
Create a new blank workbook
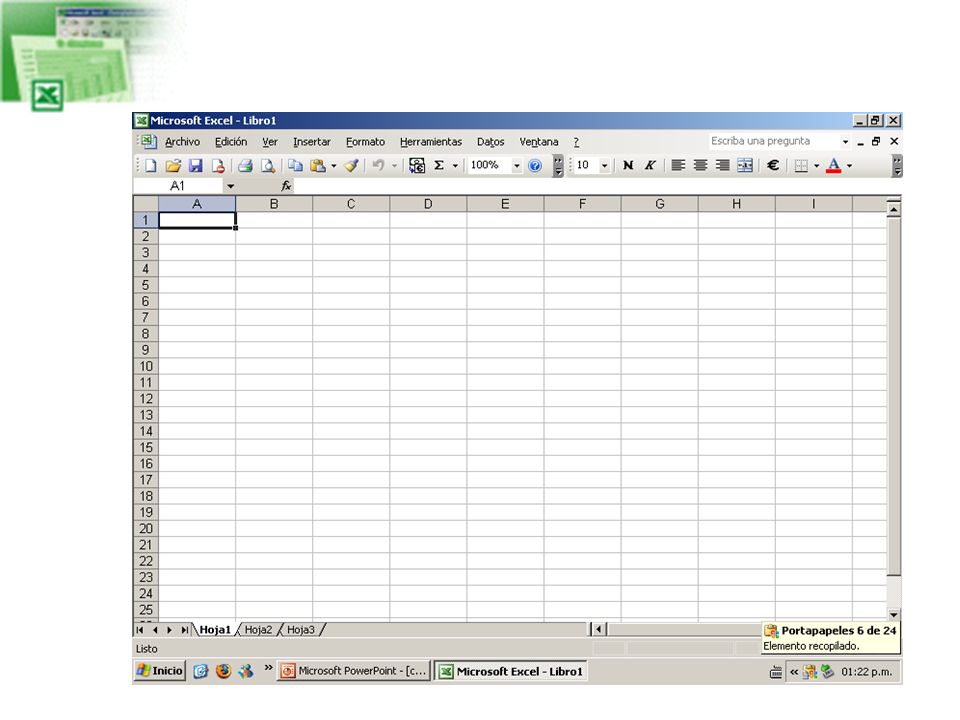tap(151, 165)
